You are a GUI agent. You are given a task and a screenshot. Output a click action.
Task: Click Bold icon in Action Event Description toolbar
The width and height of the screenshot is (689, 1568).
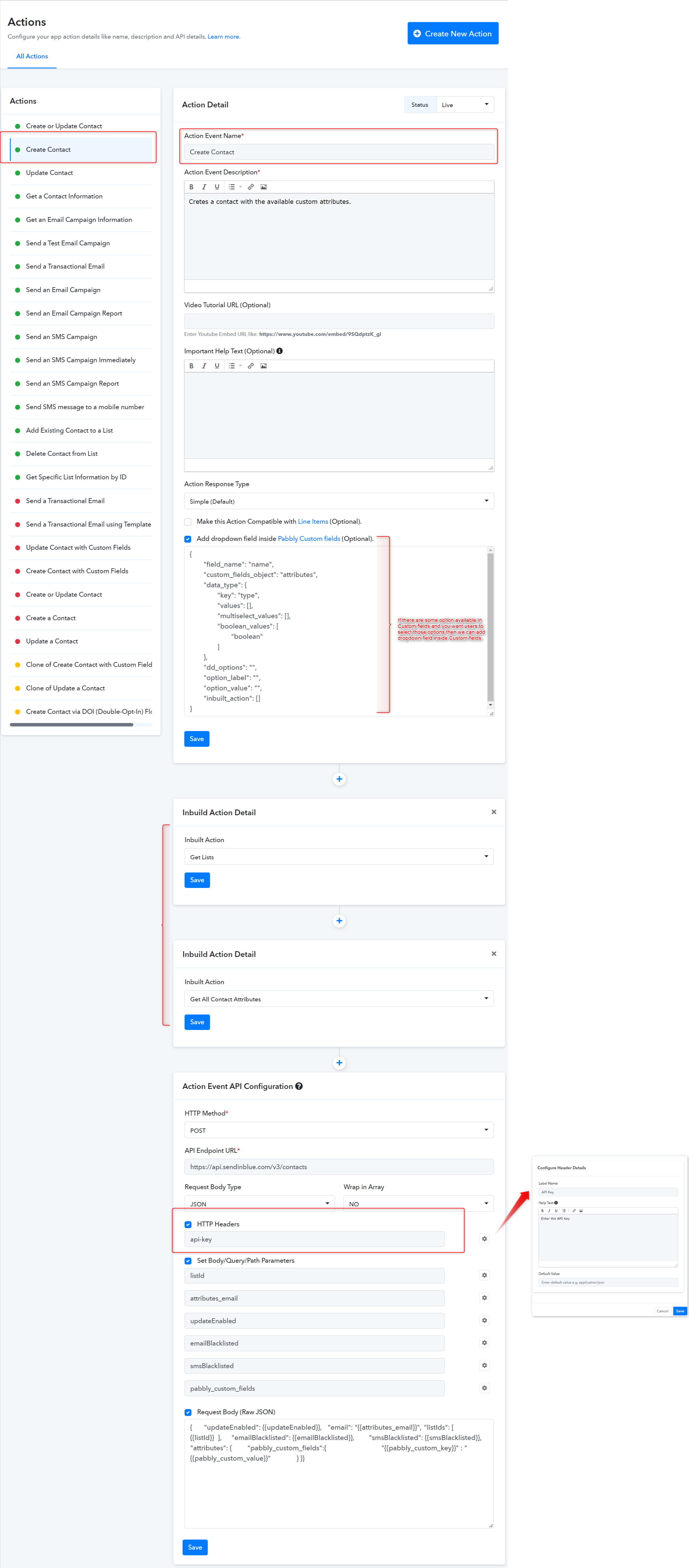(x=191, y=187)
